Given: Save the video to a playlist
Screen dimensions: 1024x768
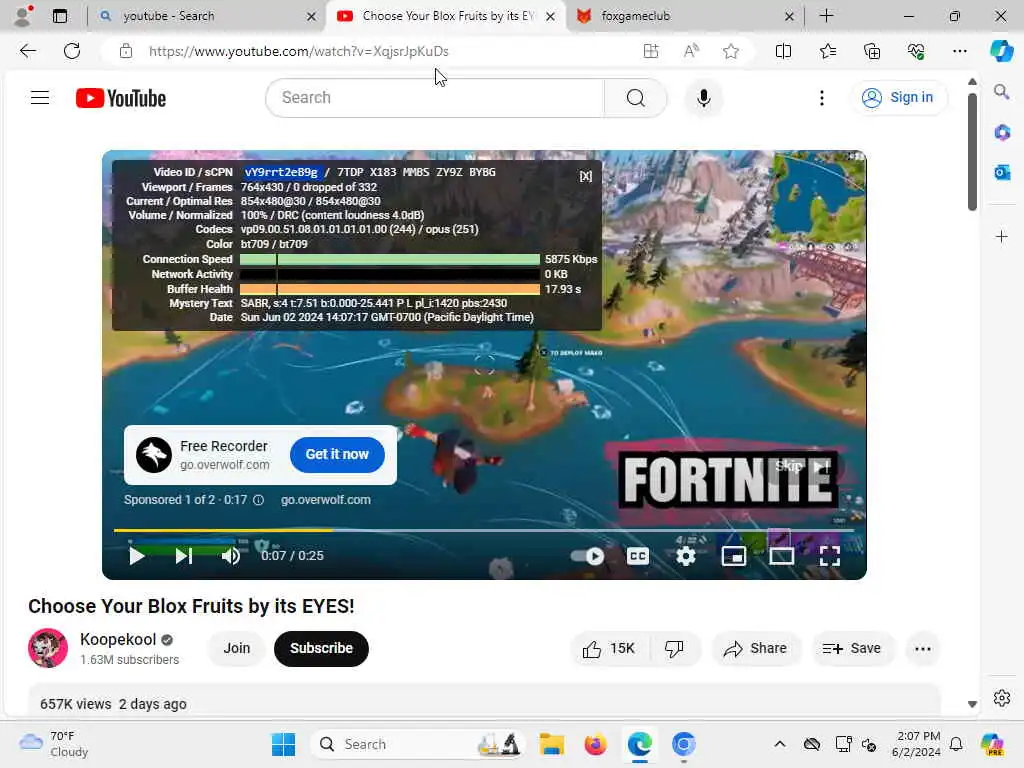Looking at the screenshot, I should pos(852,648).
